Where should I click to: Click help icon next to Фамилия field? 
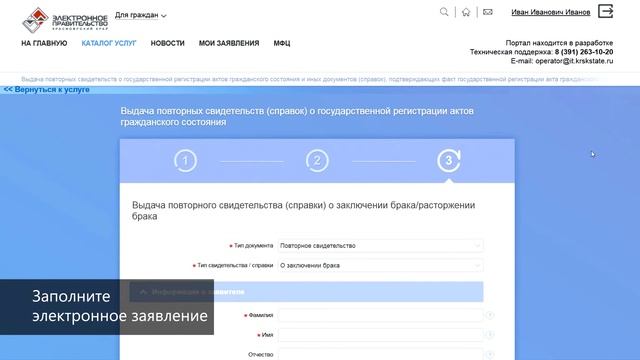[x=490, y=315]
